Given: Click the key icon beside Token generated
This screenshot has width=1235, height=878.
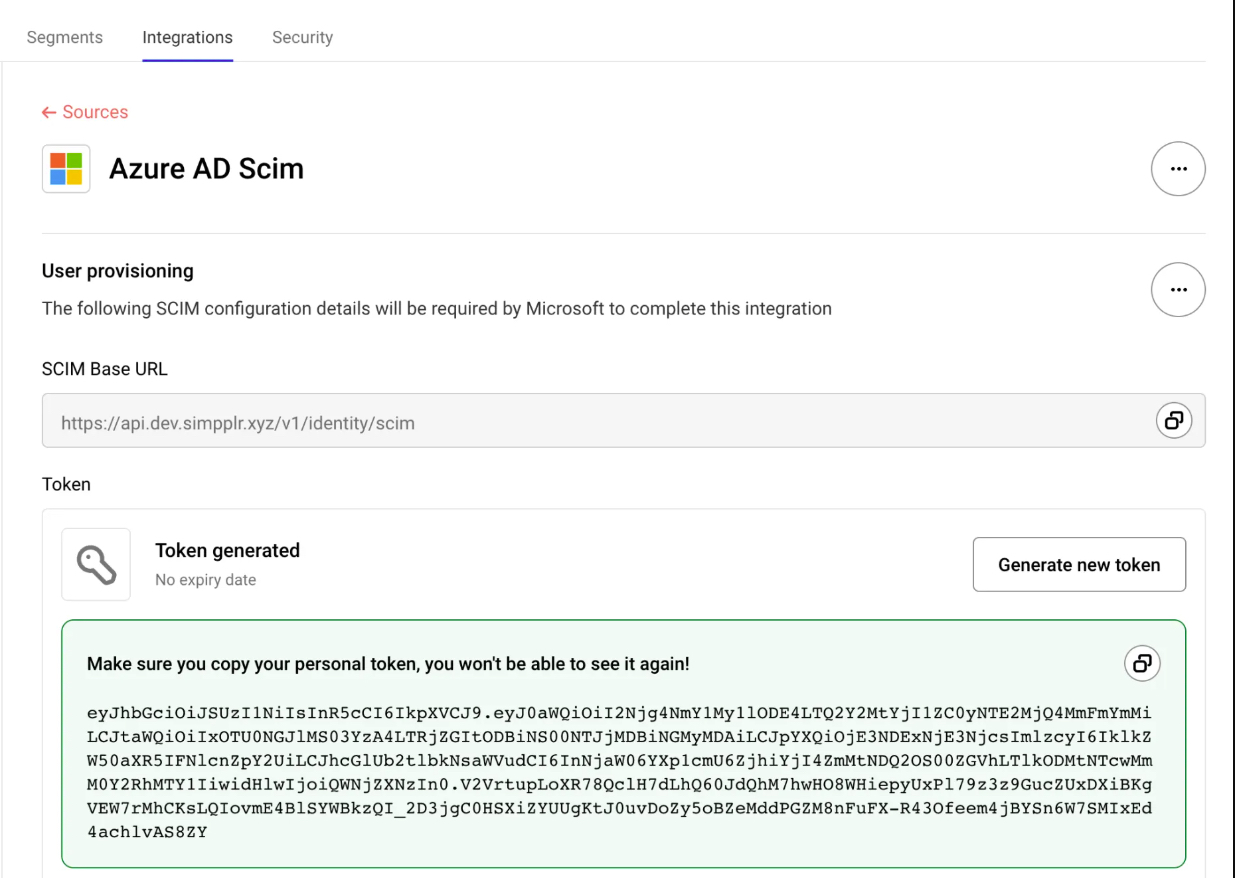Looking at the screenshot, I should 96,565.
